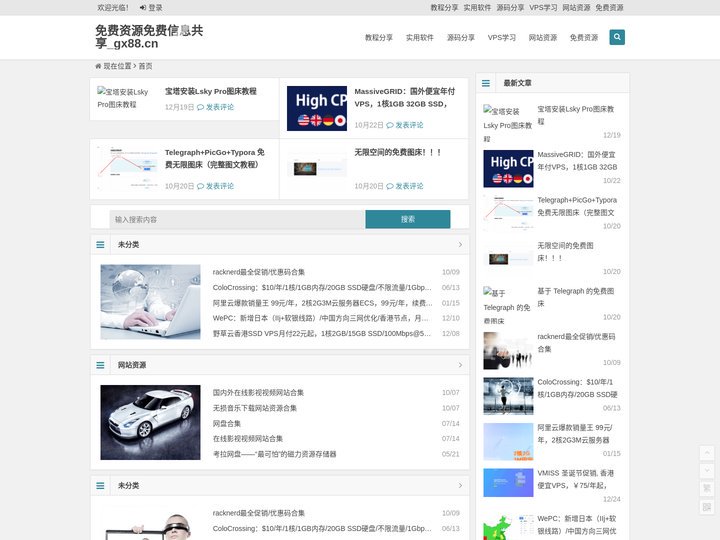Open 教程分享 in main navigation
This screenshot has width=720, height=540.
pos(379,38)
